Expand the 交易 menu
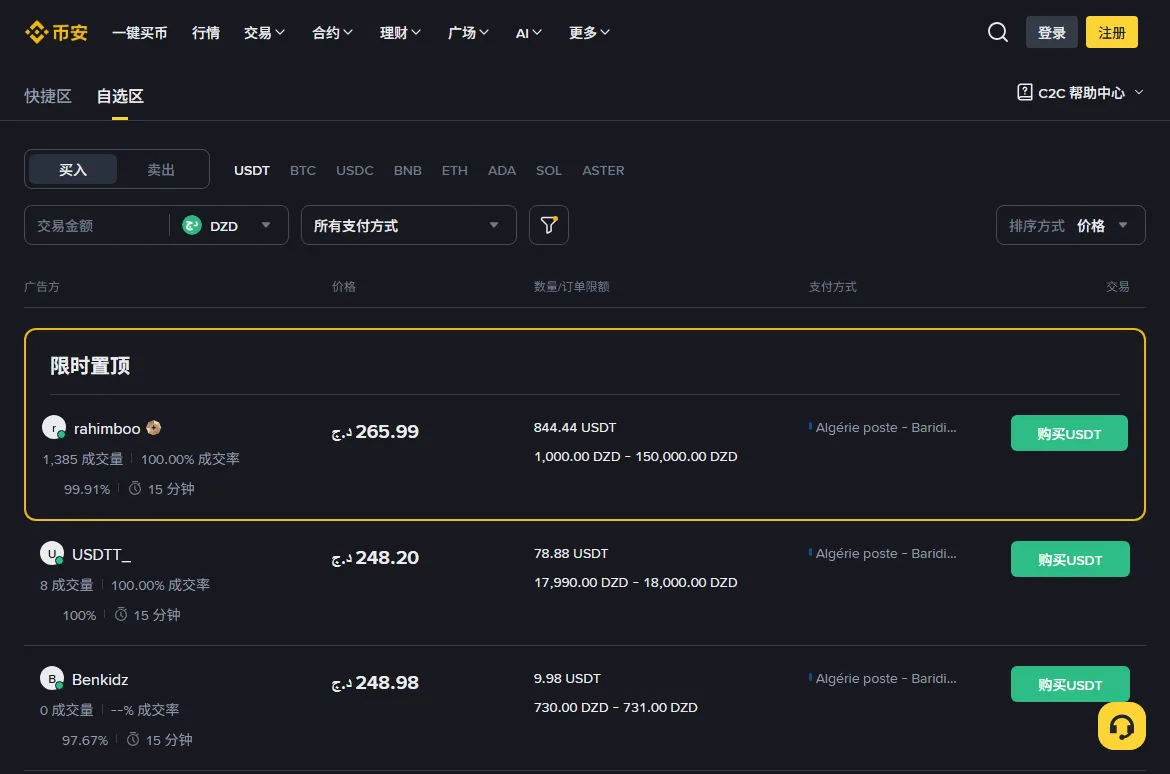 264,33
